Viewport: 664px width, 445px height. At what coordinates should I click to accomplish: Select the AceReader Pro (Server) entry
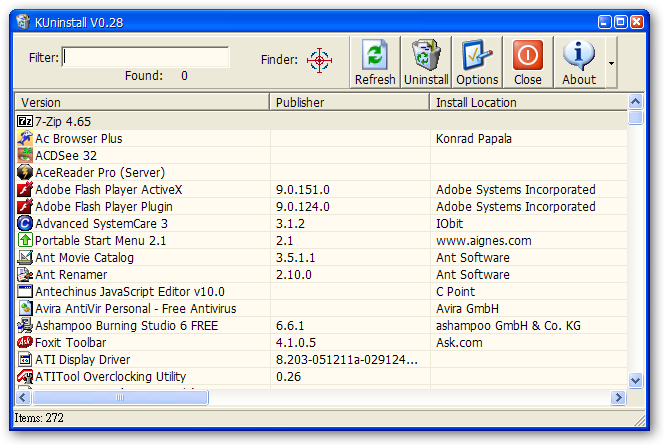coord(100,172)
